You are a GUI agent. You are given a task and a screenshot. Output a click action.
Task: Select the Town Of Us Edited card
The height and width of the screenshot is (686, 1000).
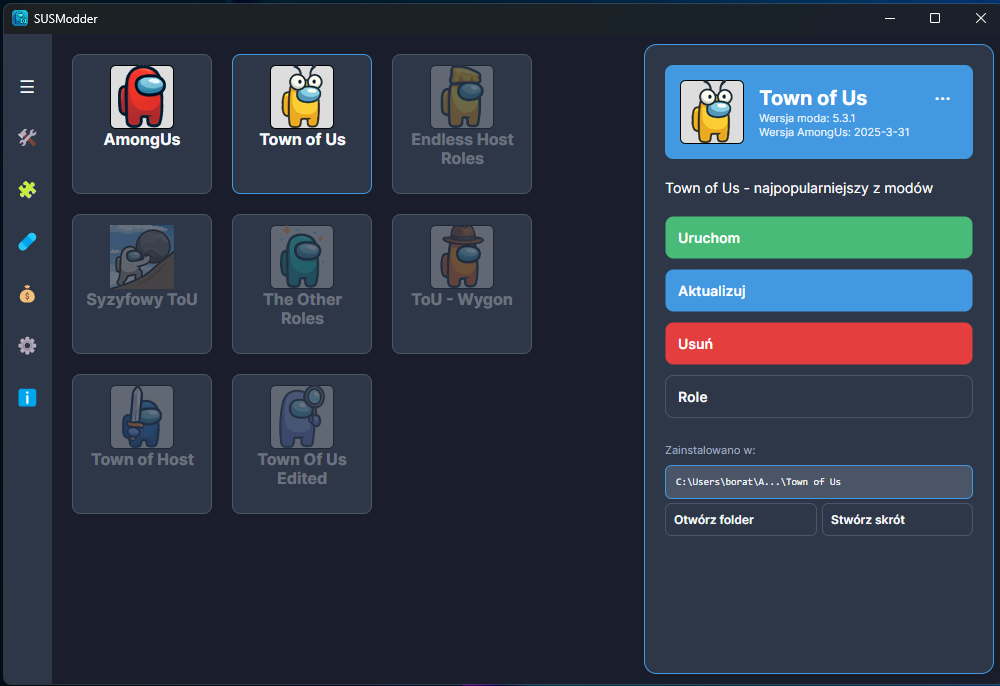pos(302,444)
